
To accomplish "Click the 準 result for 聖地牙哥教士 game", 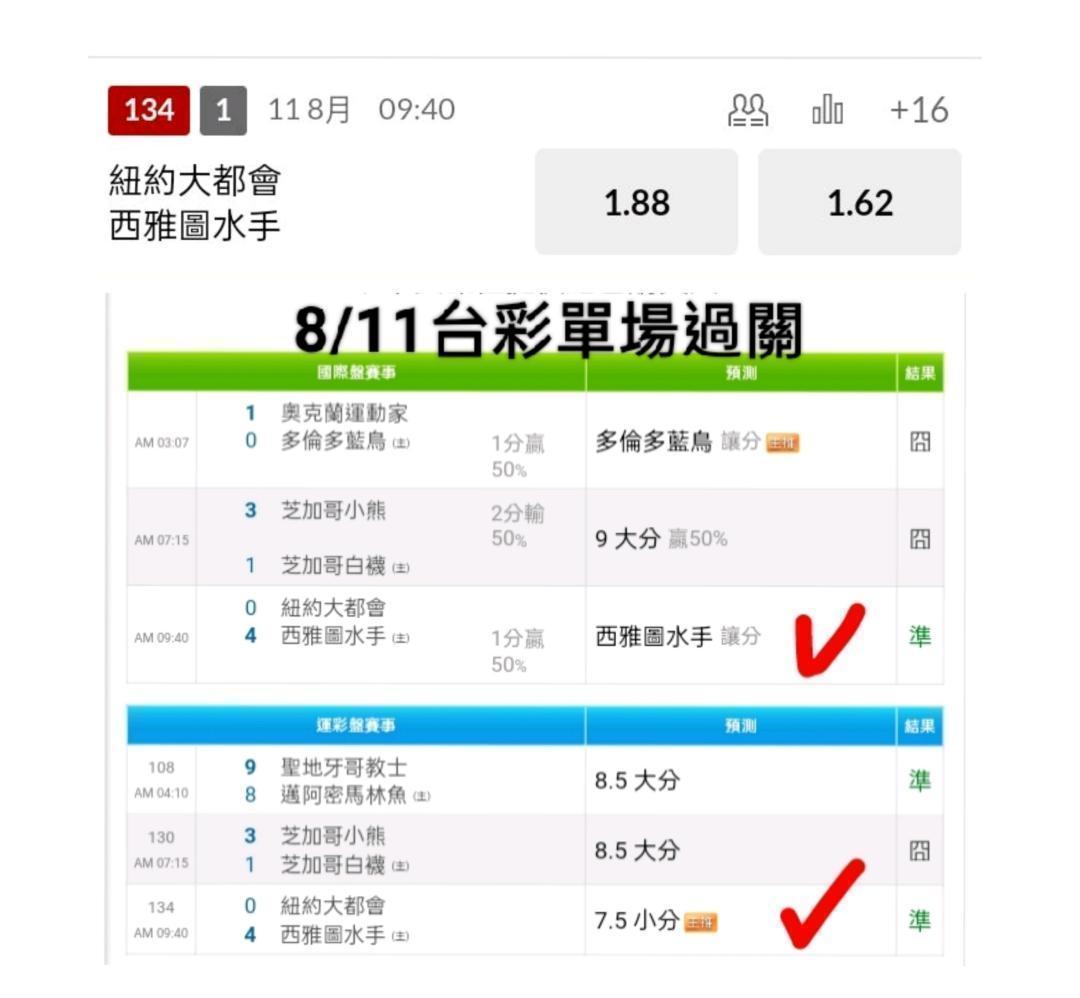I will [920, 780].
